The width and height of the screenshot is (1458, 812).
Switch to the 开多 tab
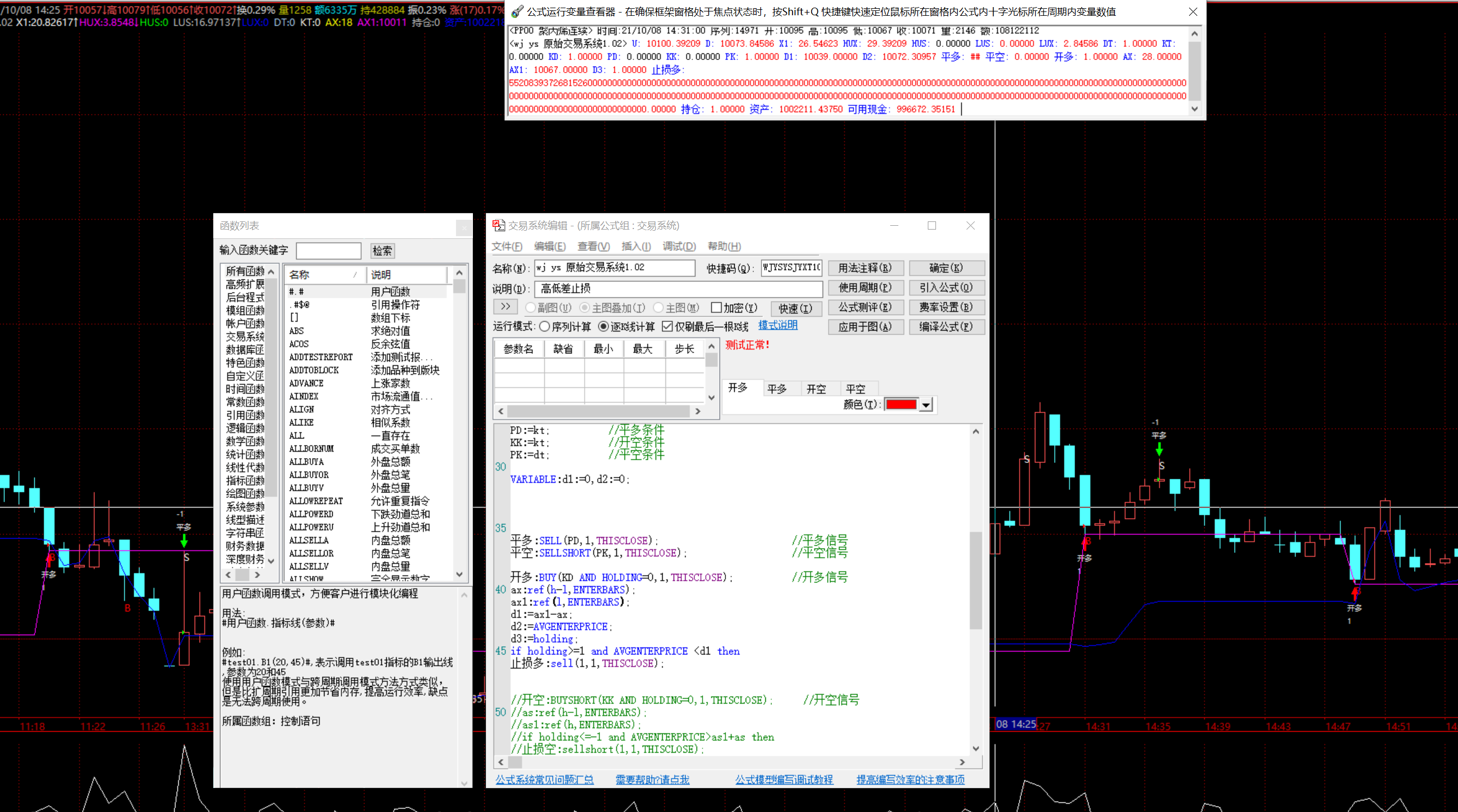point(737,388)
